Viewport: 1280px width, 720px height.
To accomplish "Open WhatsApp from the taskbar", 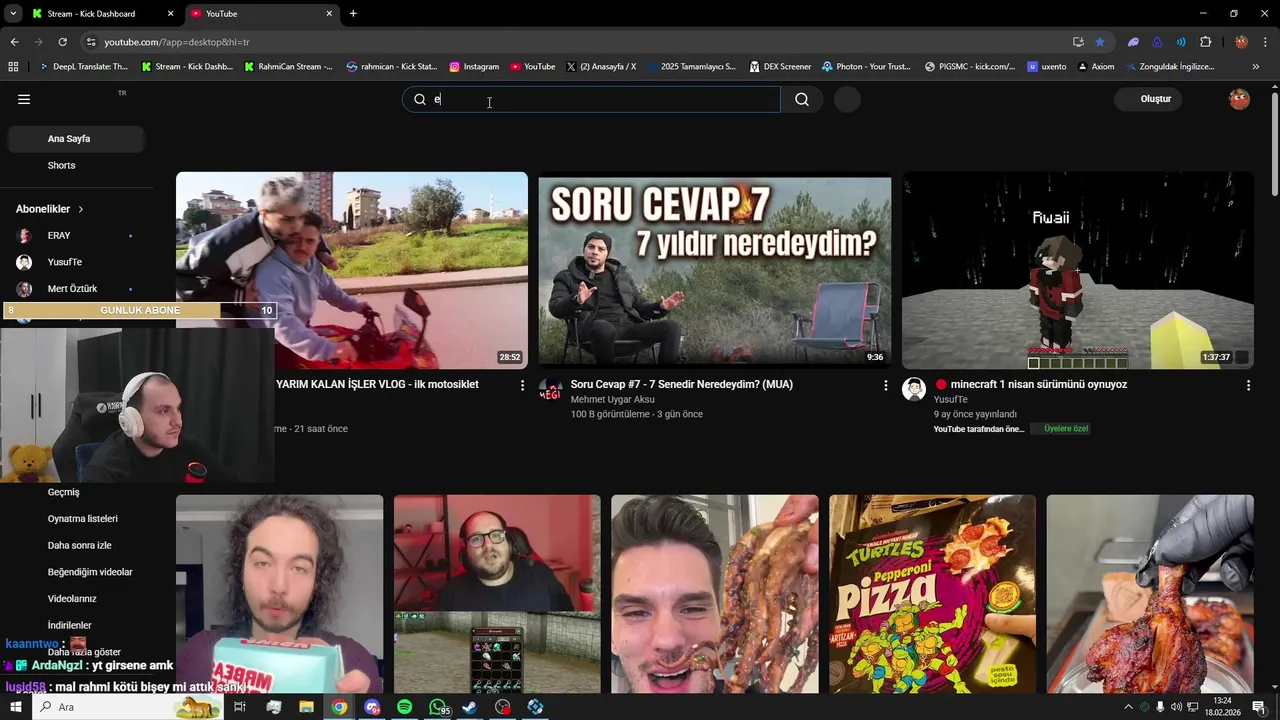I will click(x=437, y=707).
